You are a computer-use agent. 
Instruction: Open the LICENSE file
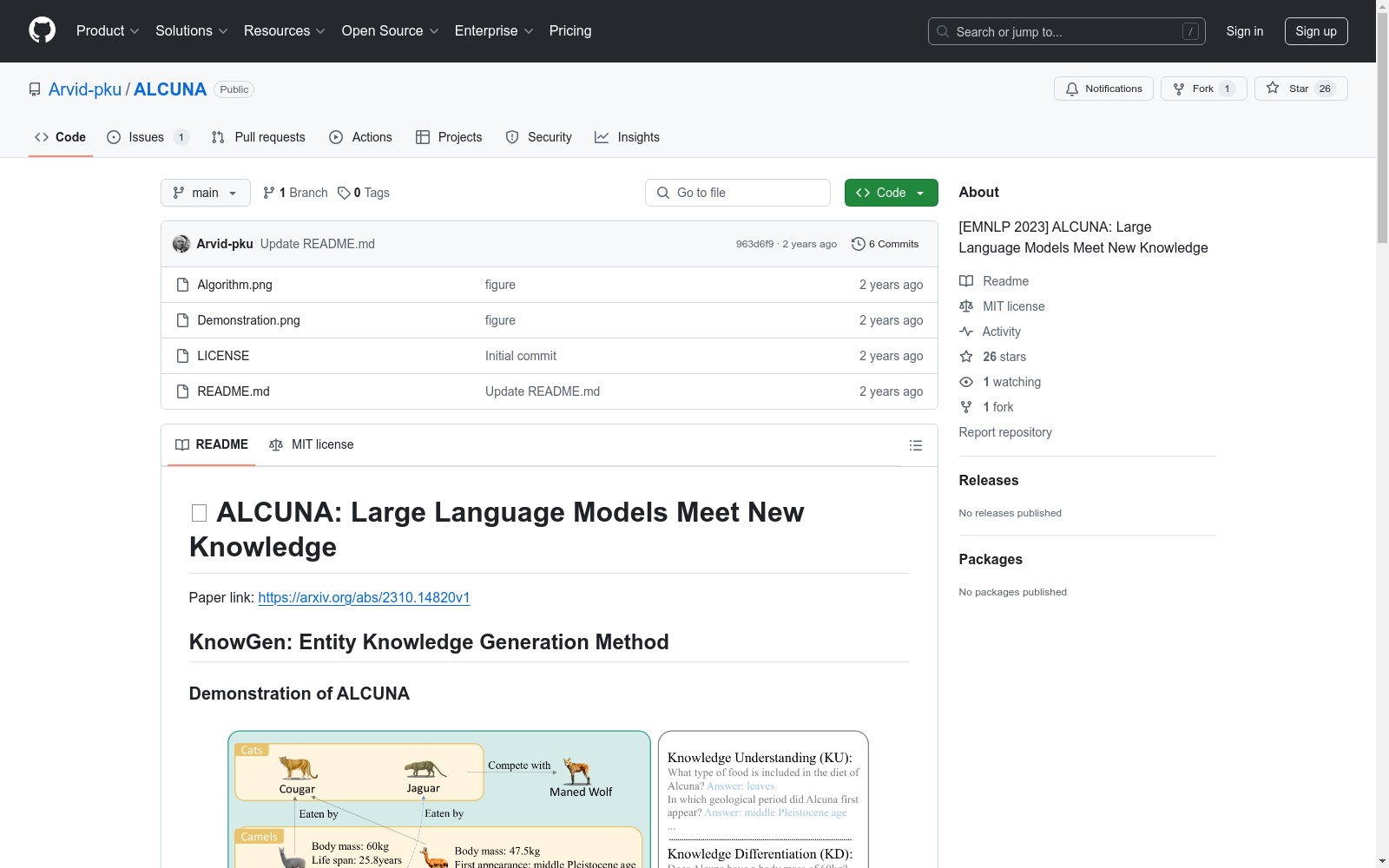point(223,356)
